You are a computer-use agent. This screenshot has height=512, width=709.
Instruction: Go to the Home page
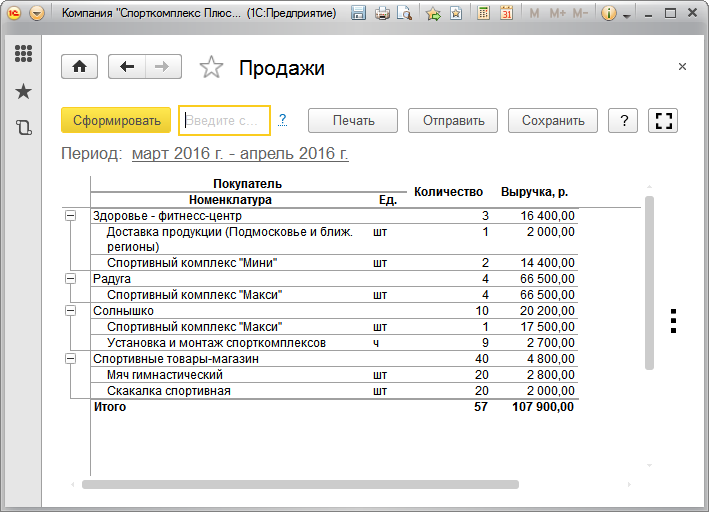click(79, 67)
